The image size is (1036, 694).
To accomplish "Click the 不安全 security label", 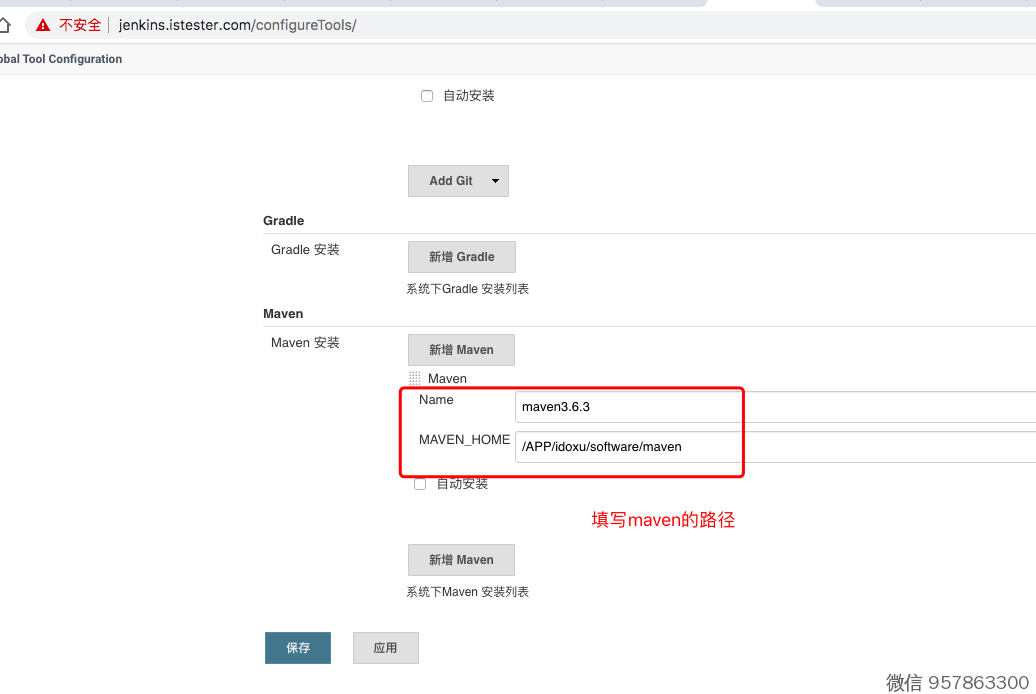I will (80, 25).
